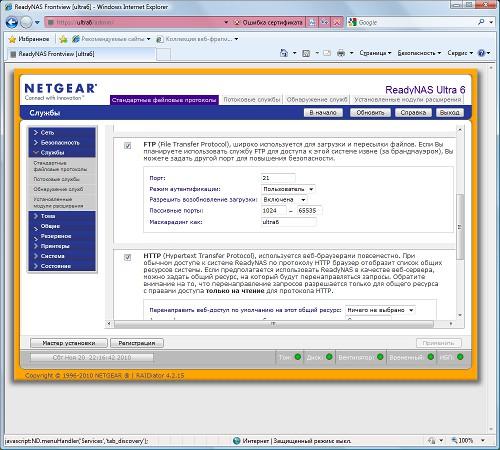
Task: Click the browser Back arrow button
Action: coord(12,22)
